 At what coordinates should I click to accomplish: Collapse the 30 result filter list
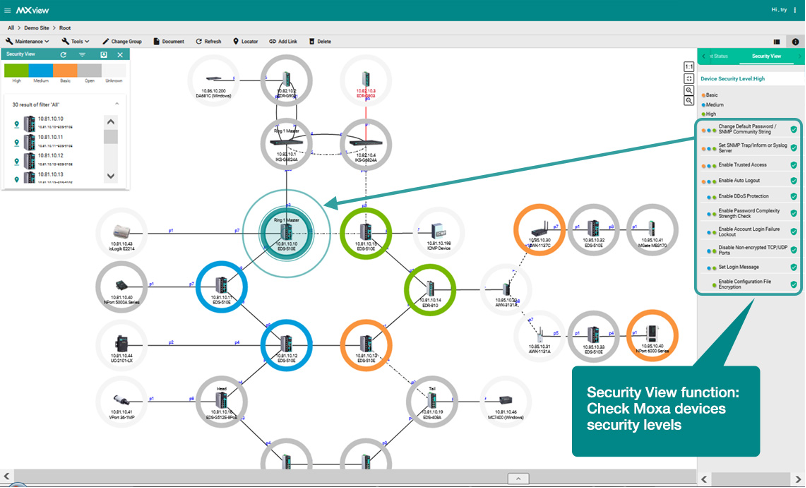118,104
